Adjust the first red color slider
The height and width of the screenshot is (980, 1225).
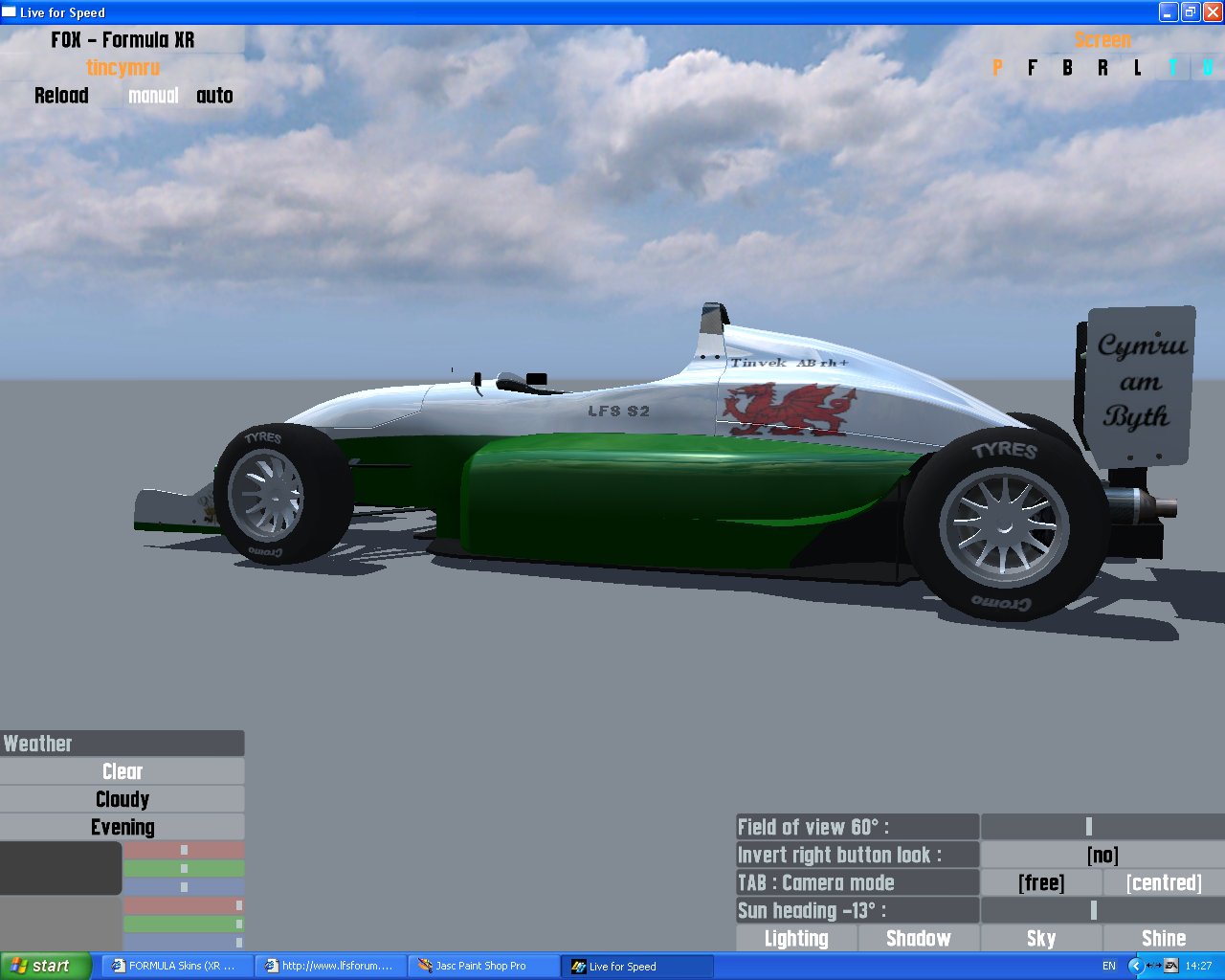tap(184, 850)
